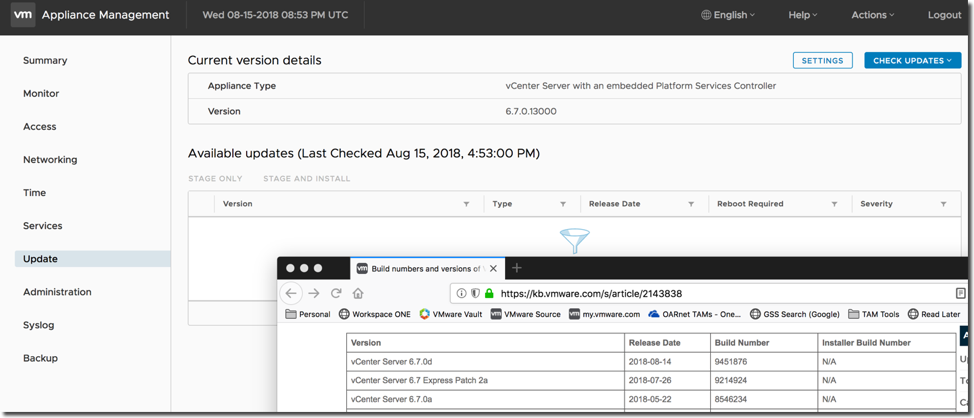Filter the Version column in updates table

466,204
